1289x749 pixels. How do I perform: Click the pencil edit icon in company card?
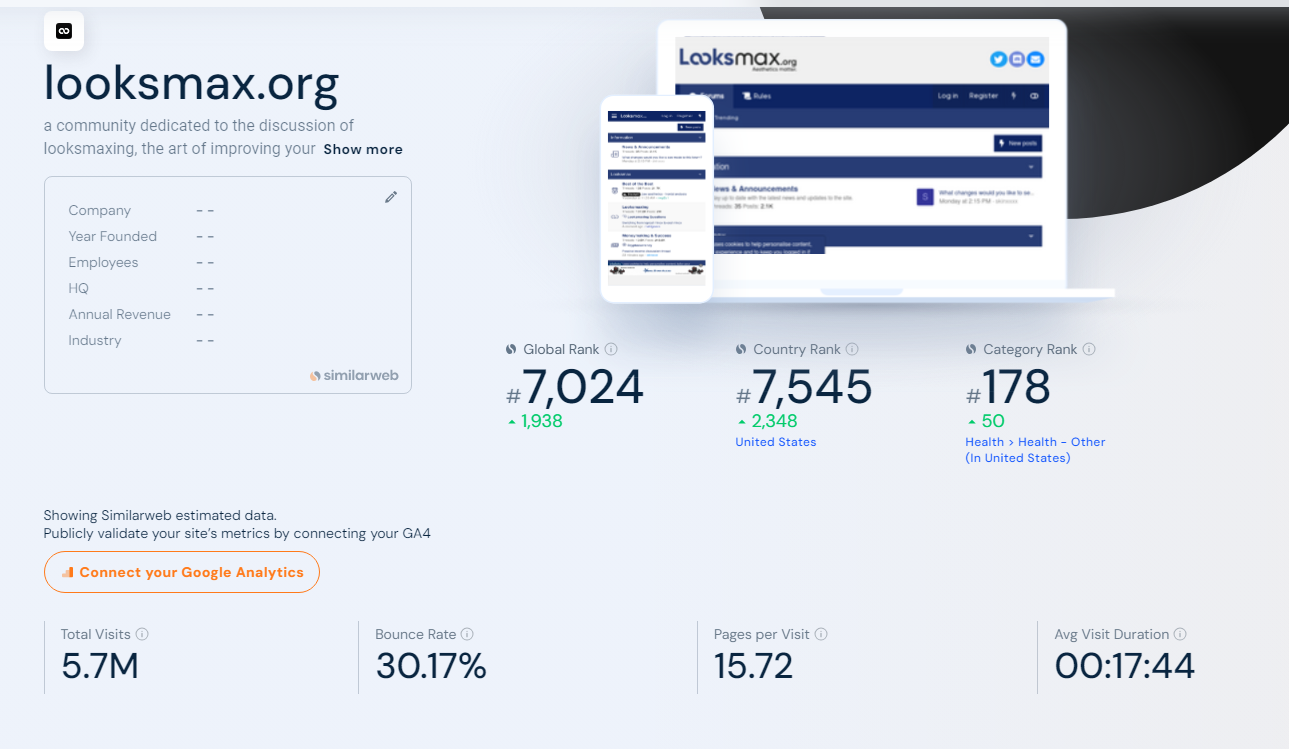[391, 197]
